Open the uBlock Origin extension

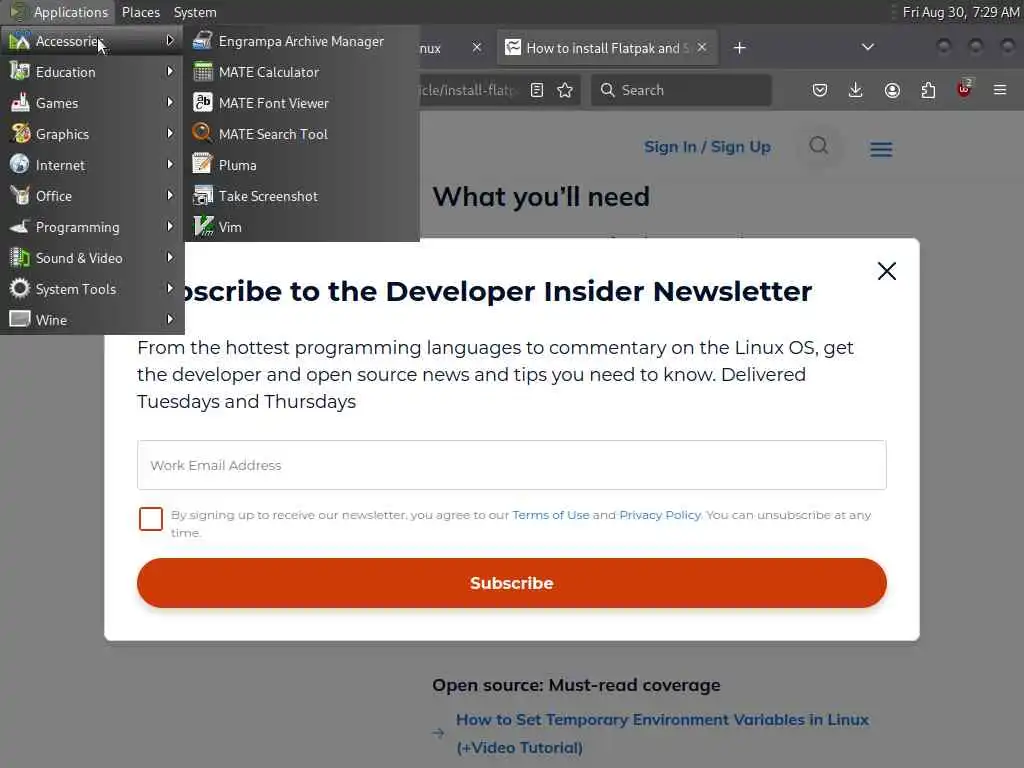coord(964,89)
